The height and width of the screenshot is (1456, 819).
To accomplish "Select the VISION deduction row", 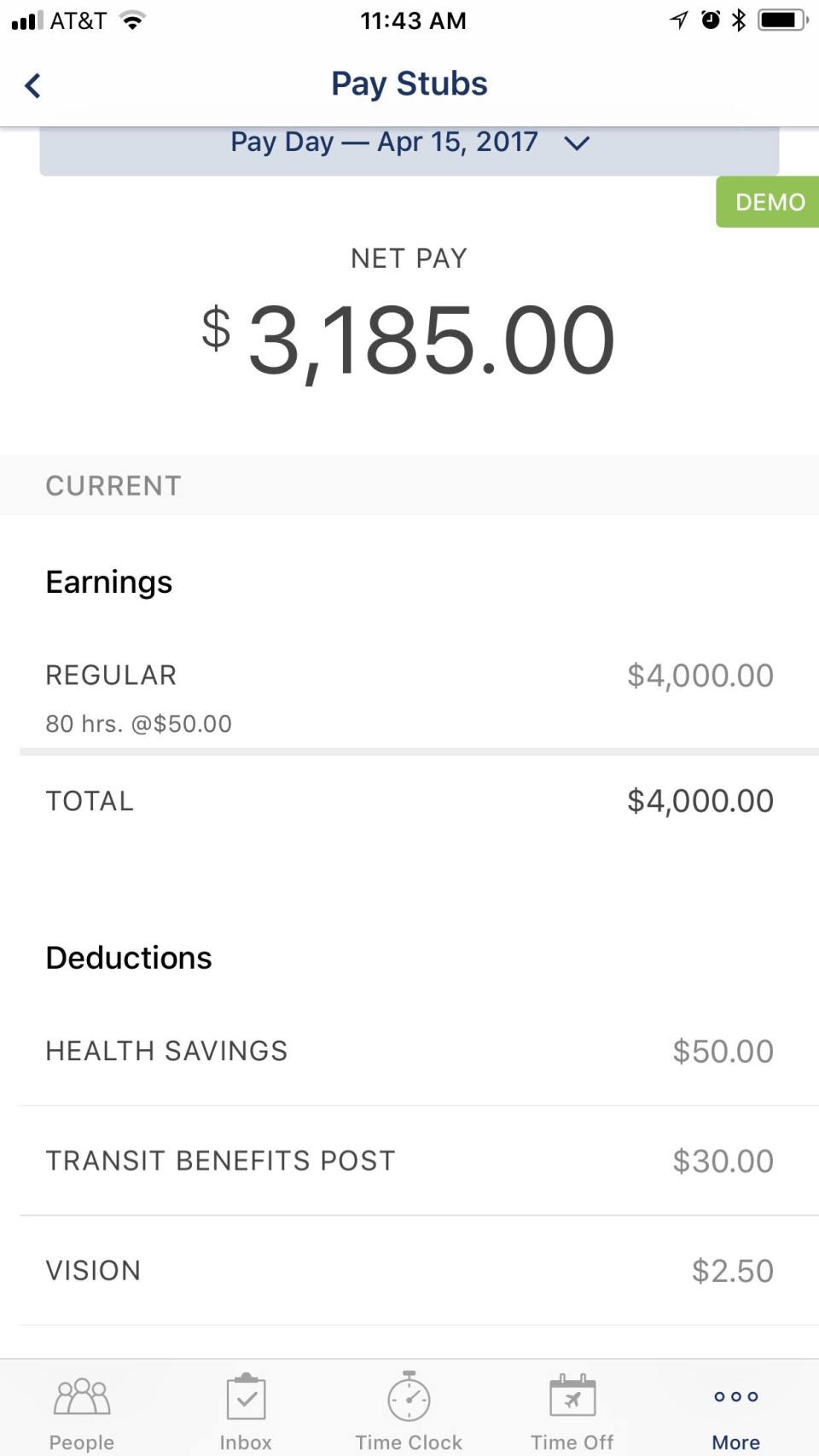I will point(409,1271).
